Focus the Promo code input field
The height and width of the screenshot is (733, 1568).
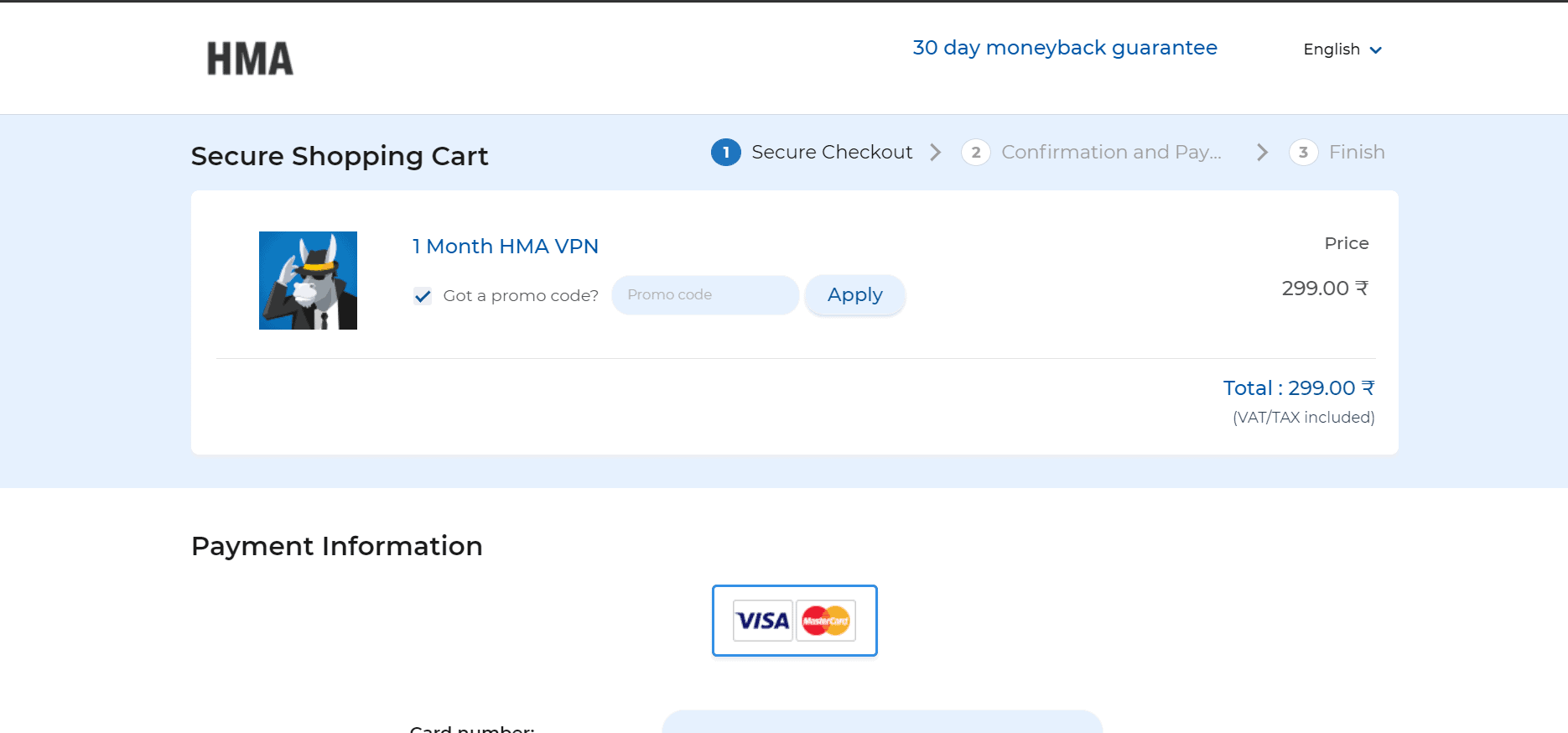(x=705, y=295)
